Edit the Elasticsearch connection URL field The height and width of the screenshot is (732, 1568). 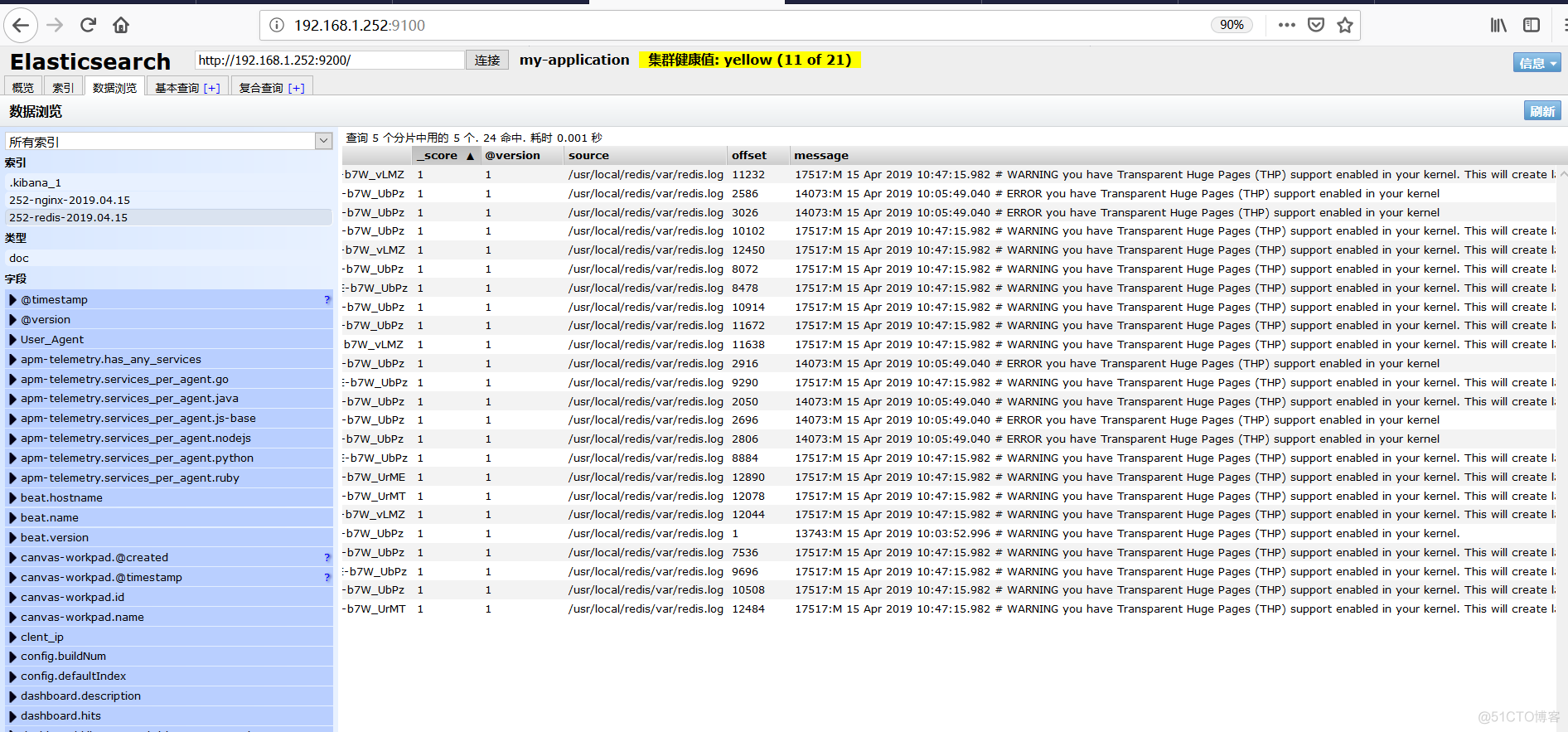click(x=330, y=60)
